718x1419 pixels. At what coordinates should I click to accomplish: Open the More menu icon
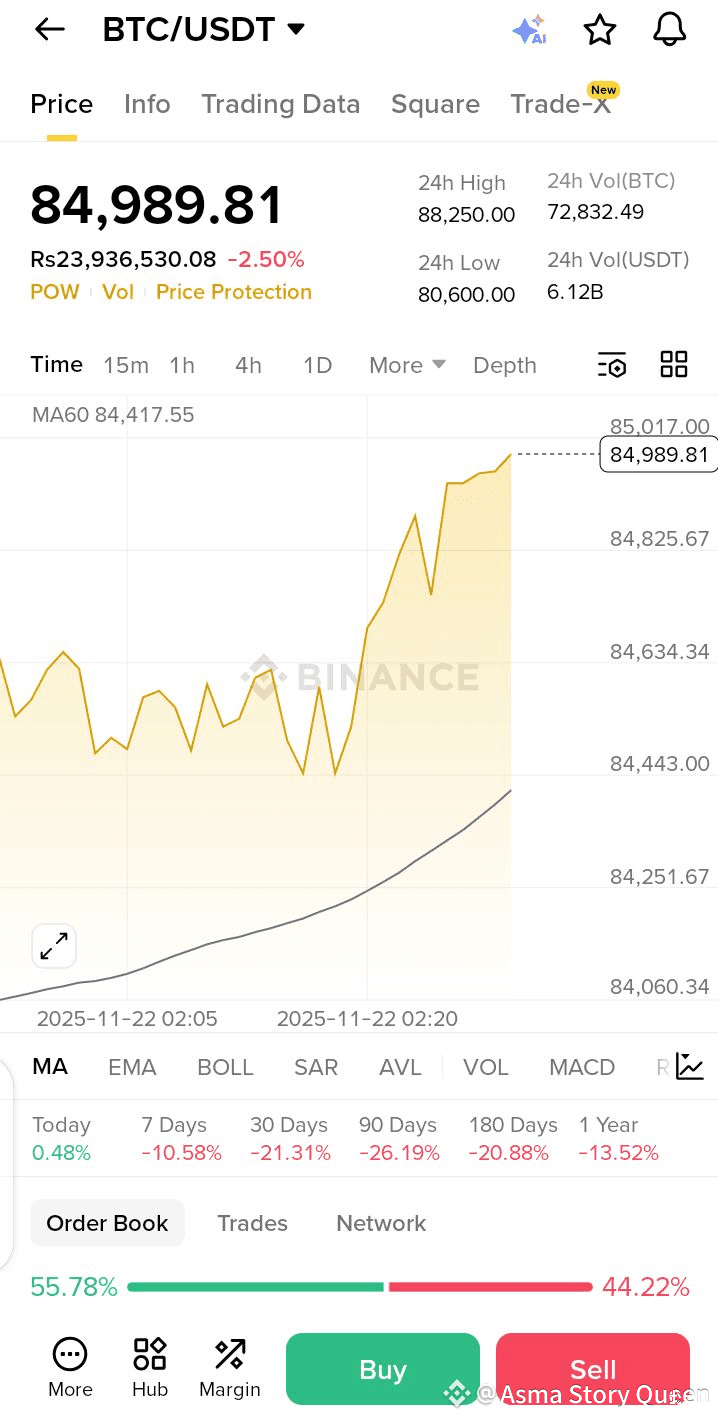click(70, 1367)
